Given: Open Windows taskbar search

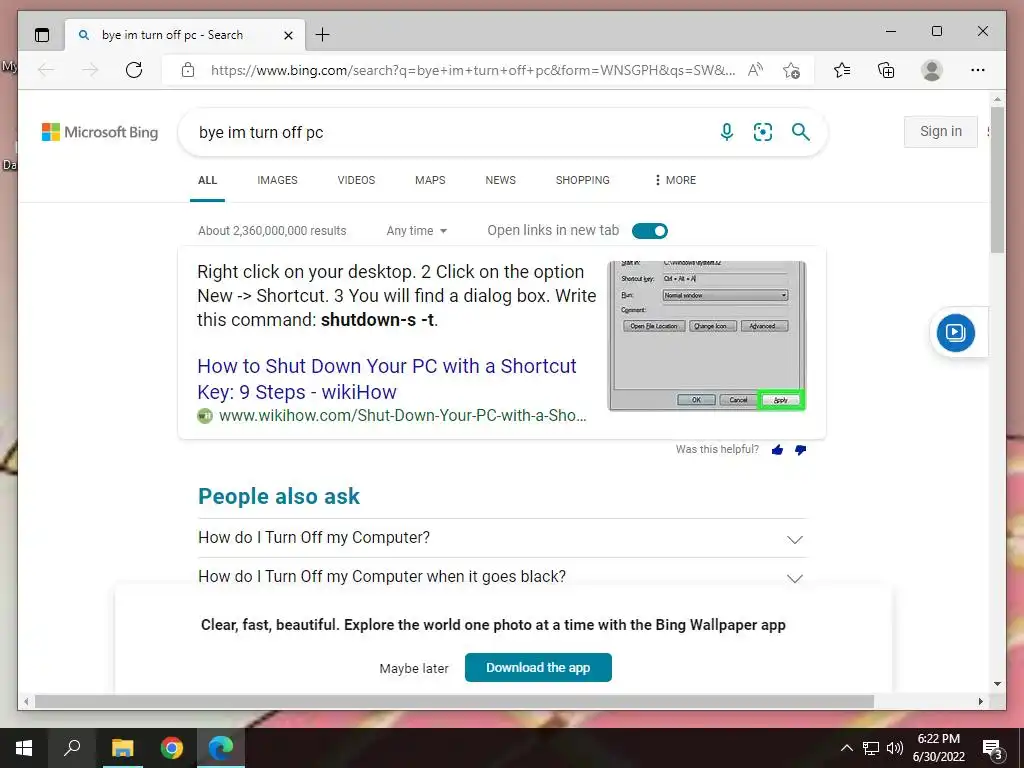Looking at the screenshot, I should [x=72, y=748].
